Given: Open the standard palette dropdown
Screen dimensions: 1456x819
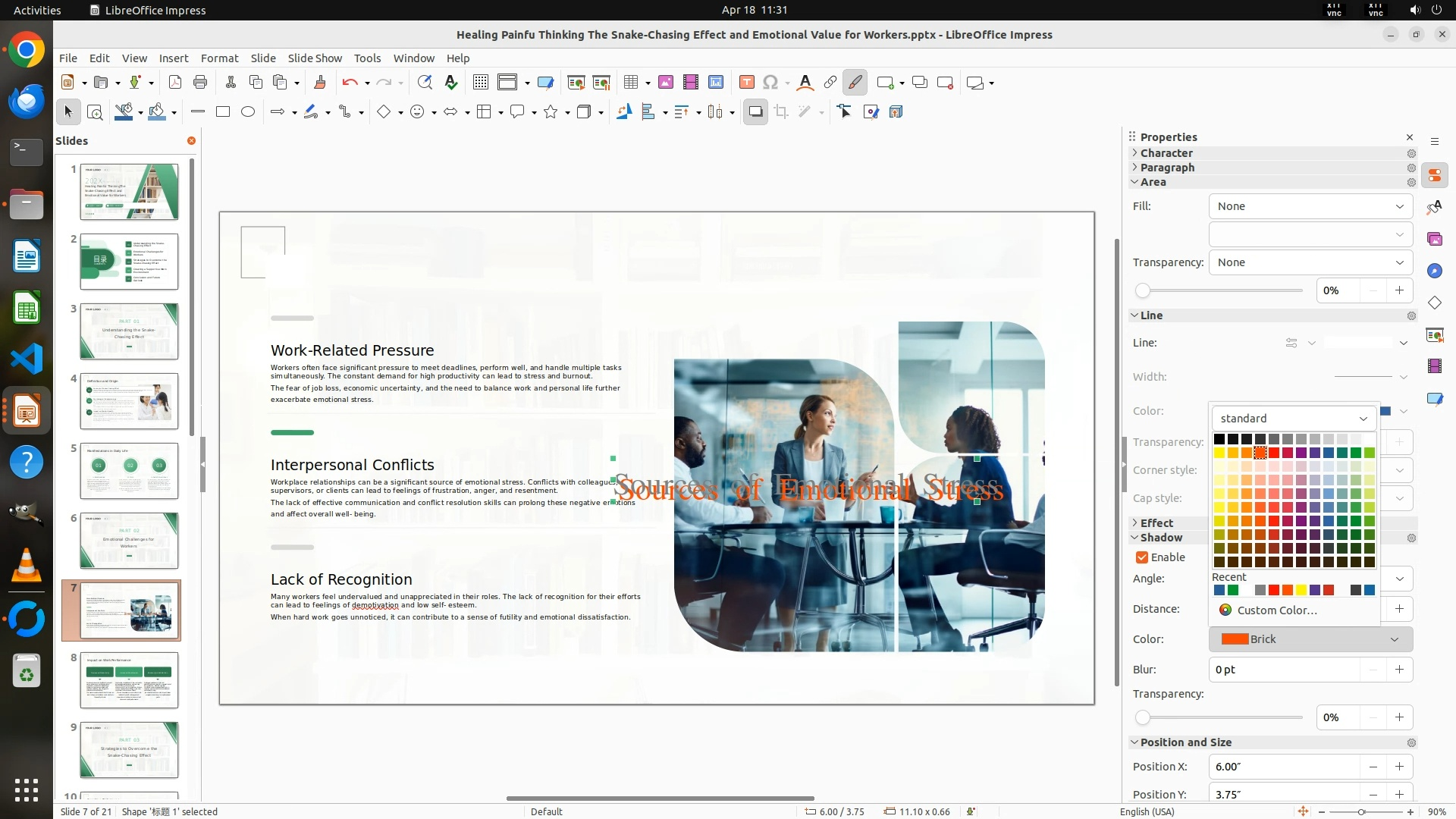Looking at the screenshot, I should [x=1294, y=419].
